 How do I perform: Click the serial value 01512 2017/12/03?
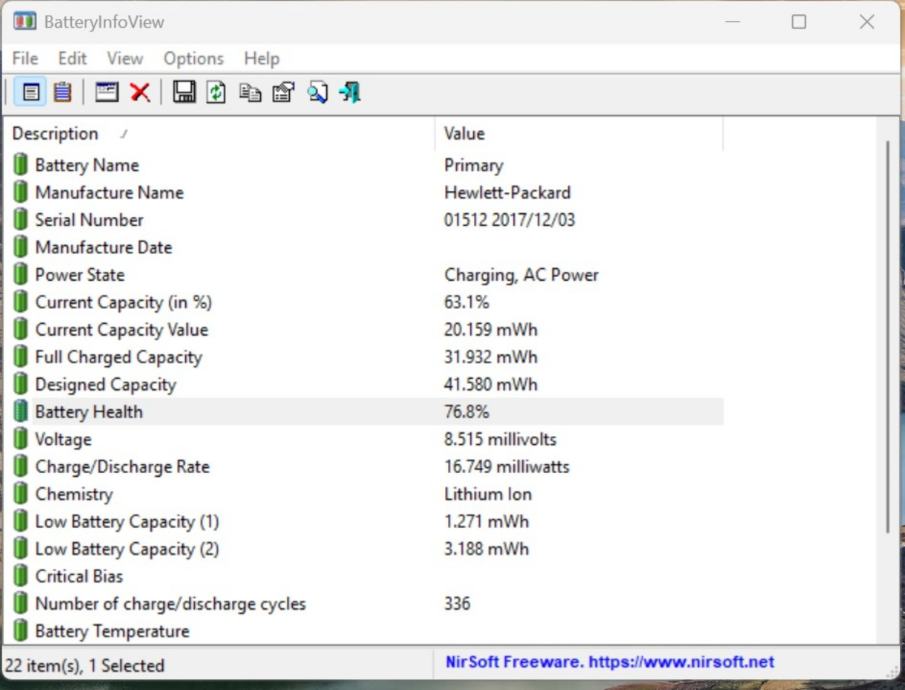[509, 220]
